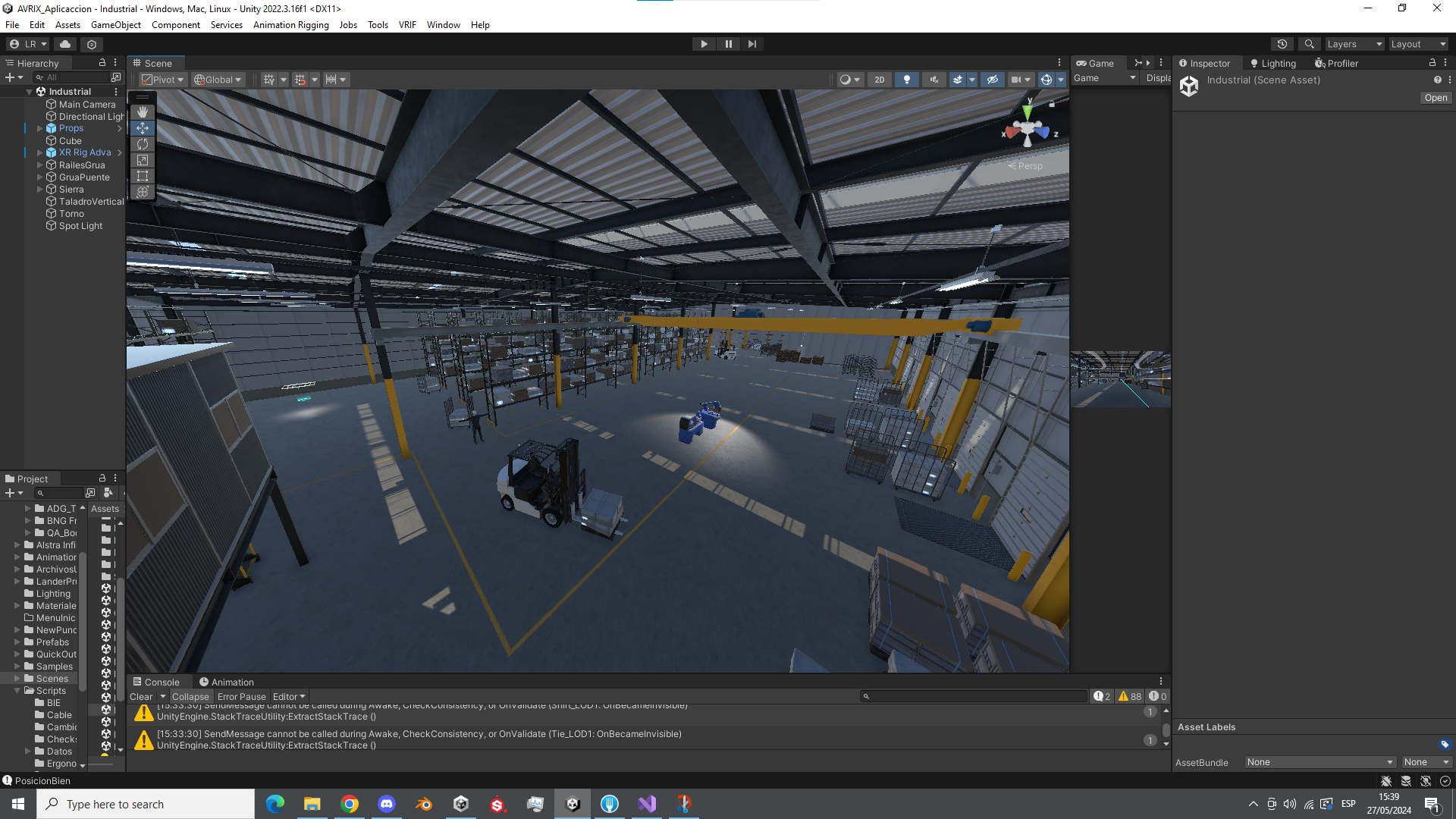Toggle 2D view mode

pos(879,80)
